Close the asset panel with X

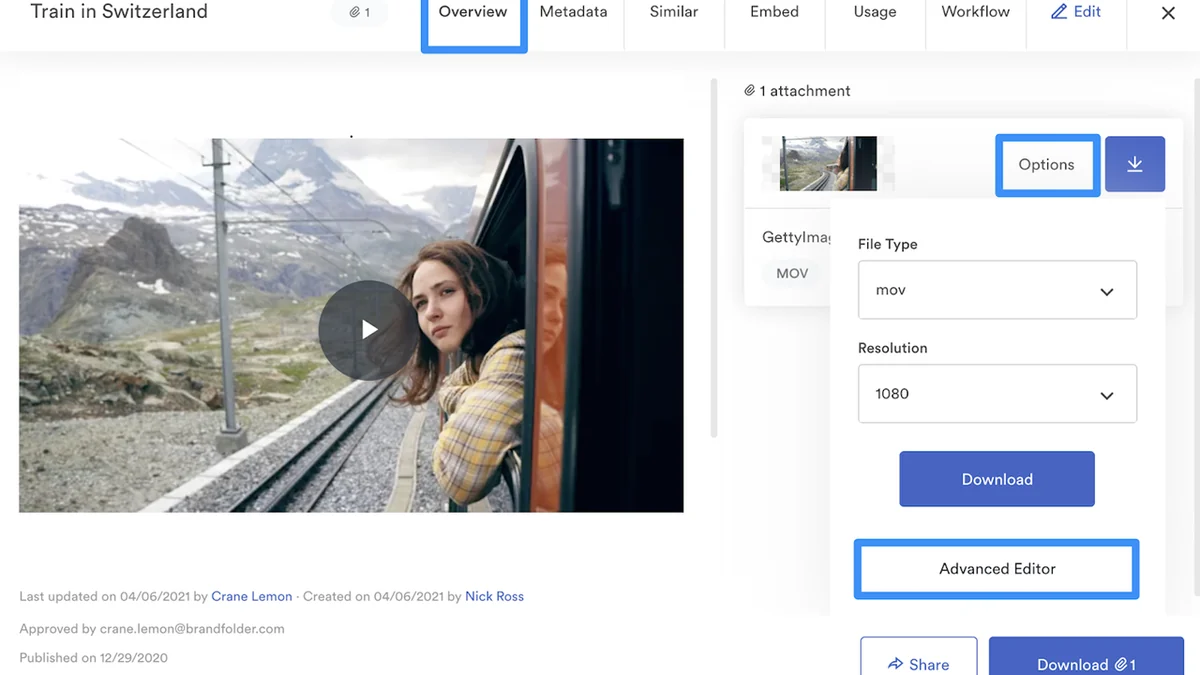coord(1168,14)
